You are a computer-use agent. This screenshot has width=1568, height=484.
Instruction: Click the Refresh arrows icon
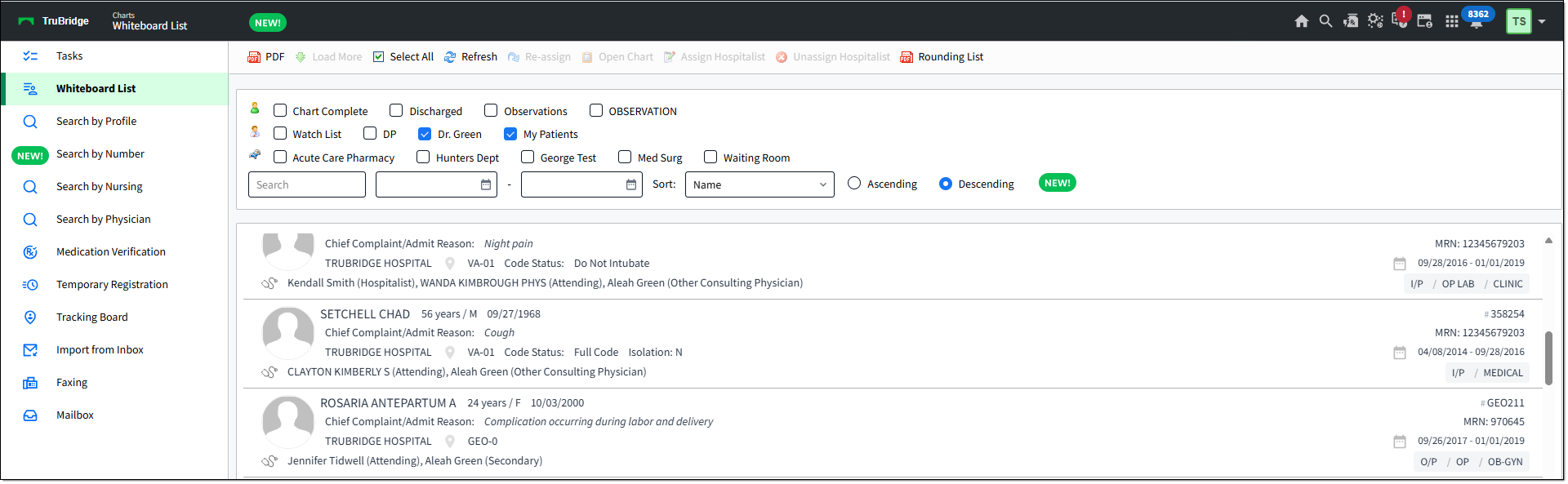tap(450, 57)
